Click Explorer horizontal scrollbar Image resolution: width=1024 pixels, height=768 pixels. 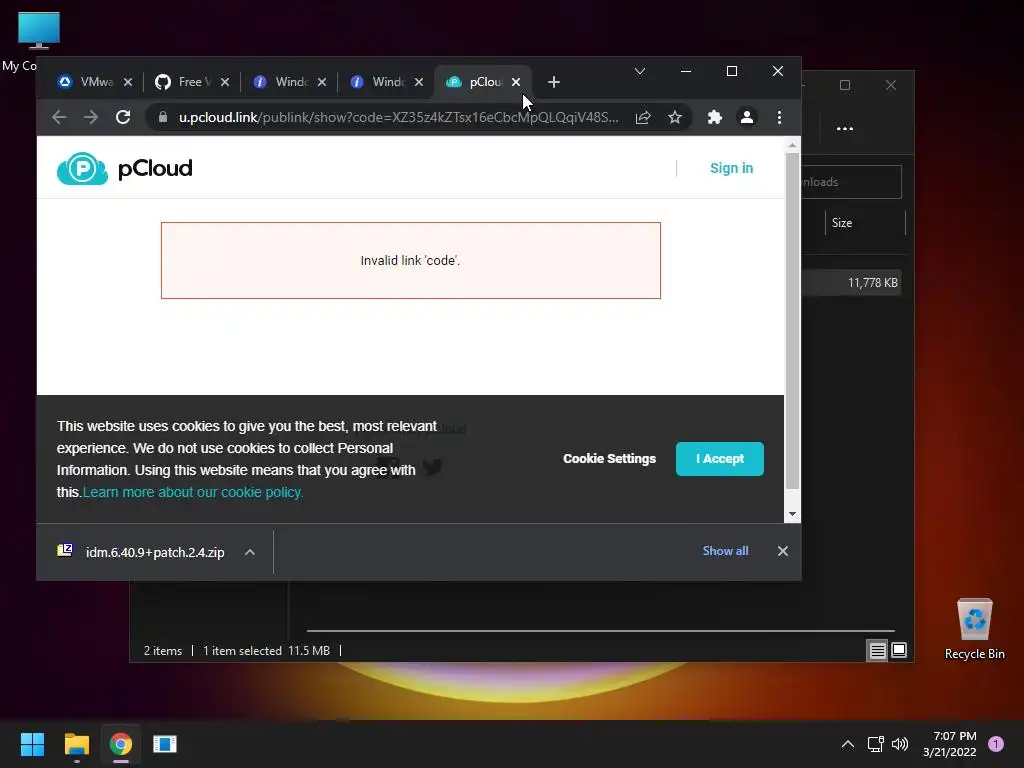(x=601, y=631)
